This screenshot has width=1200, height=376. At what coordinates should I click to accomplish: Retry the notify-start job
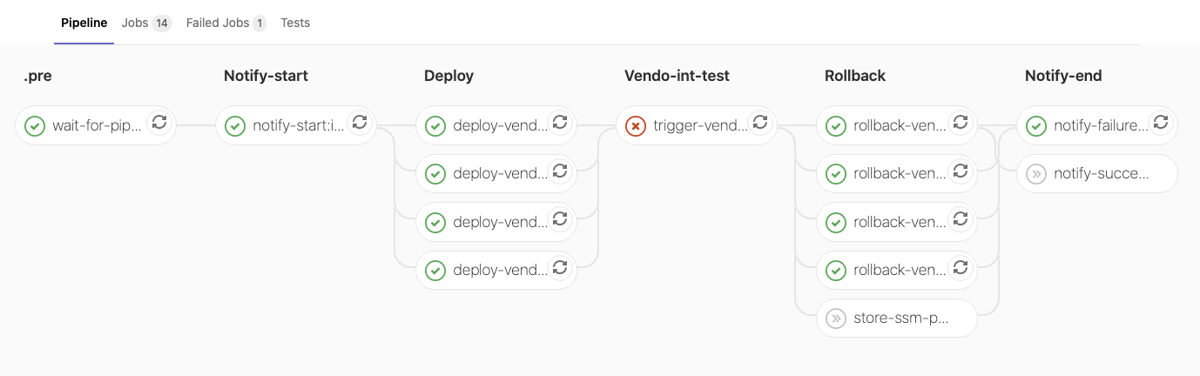[x=360, y=123]
